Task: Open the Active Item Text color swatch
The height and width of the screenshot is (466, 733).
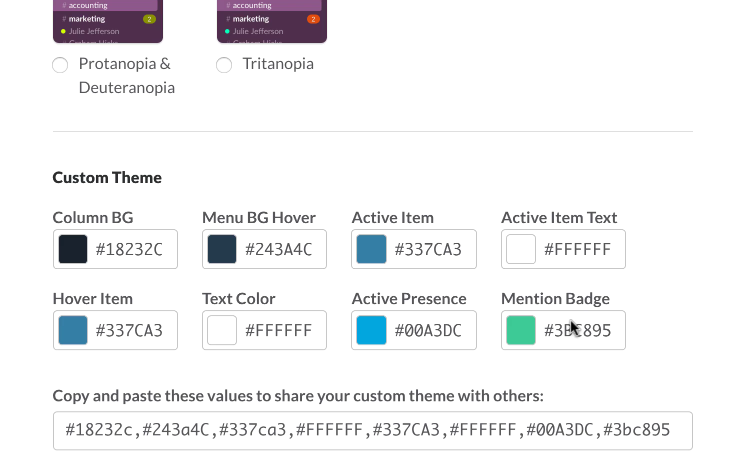Action: 521,249
